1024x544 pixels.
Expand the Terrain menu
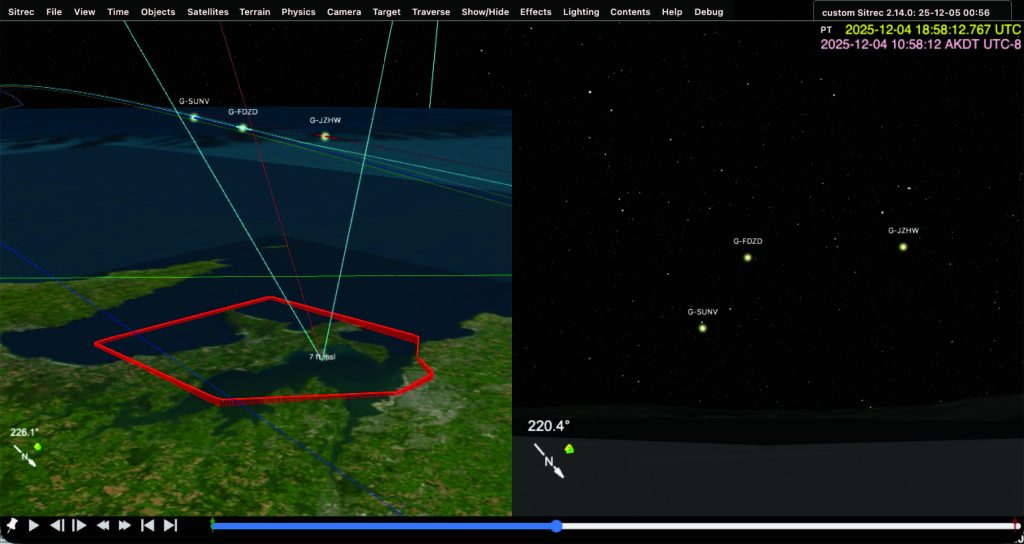pos(255,12)
